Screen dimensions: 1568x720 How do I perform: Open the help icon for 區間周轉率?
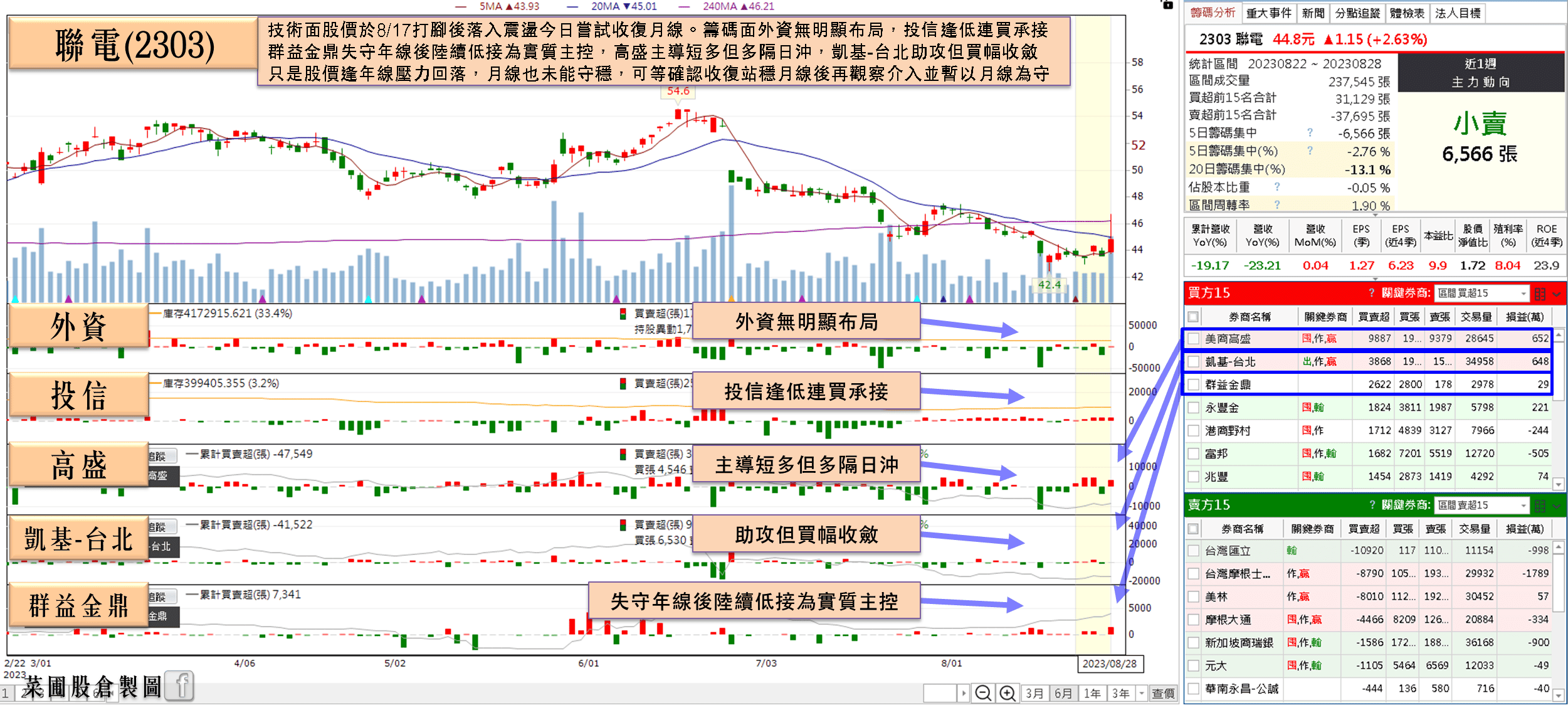1277,204
